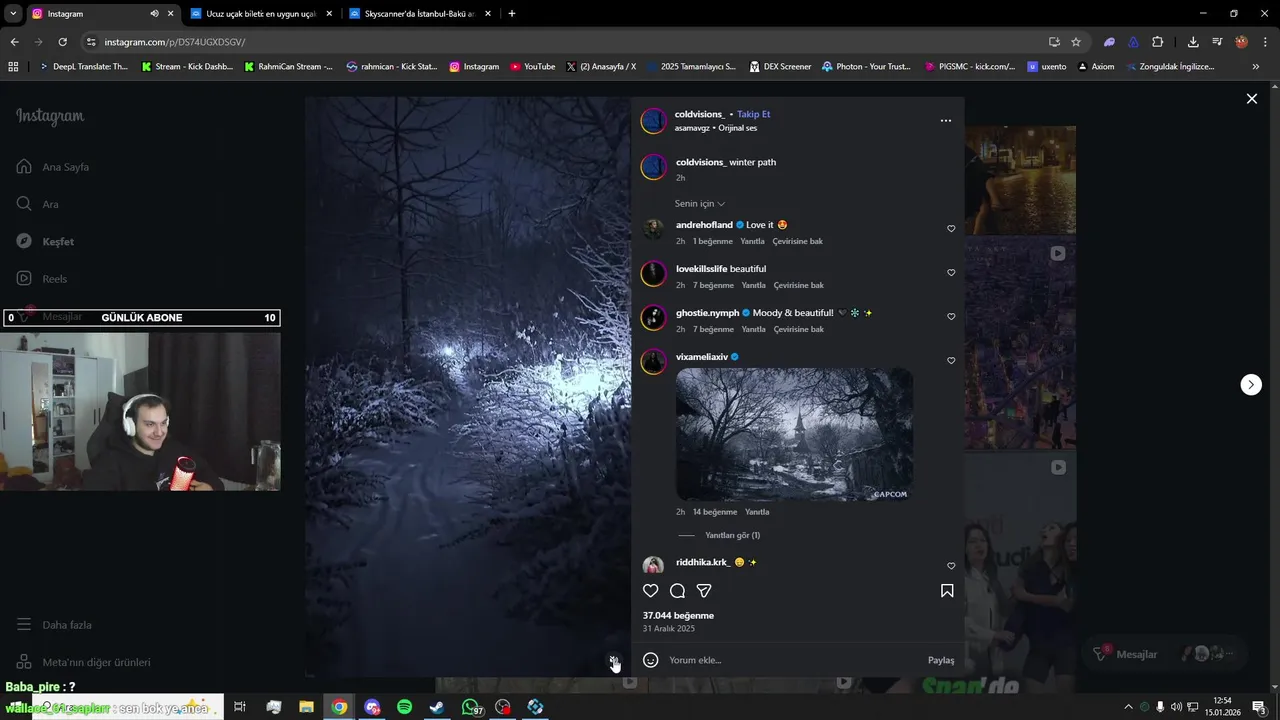This screenshot has width=1280, height=720.
Task: Open the Chrome apps grid in the bookmarks bar
Action: (13, 67)
